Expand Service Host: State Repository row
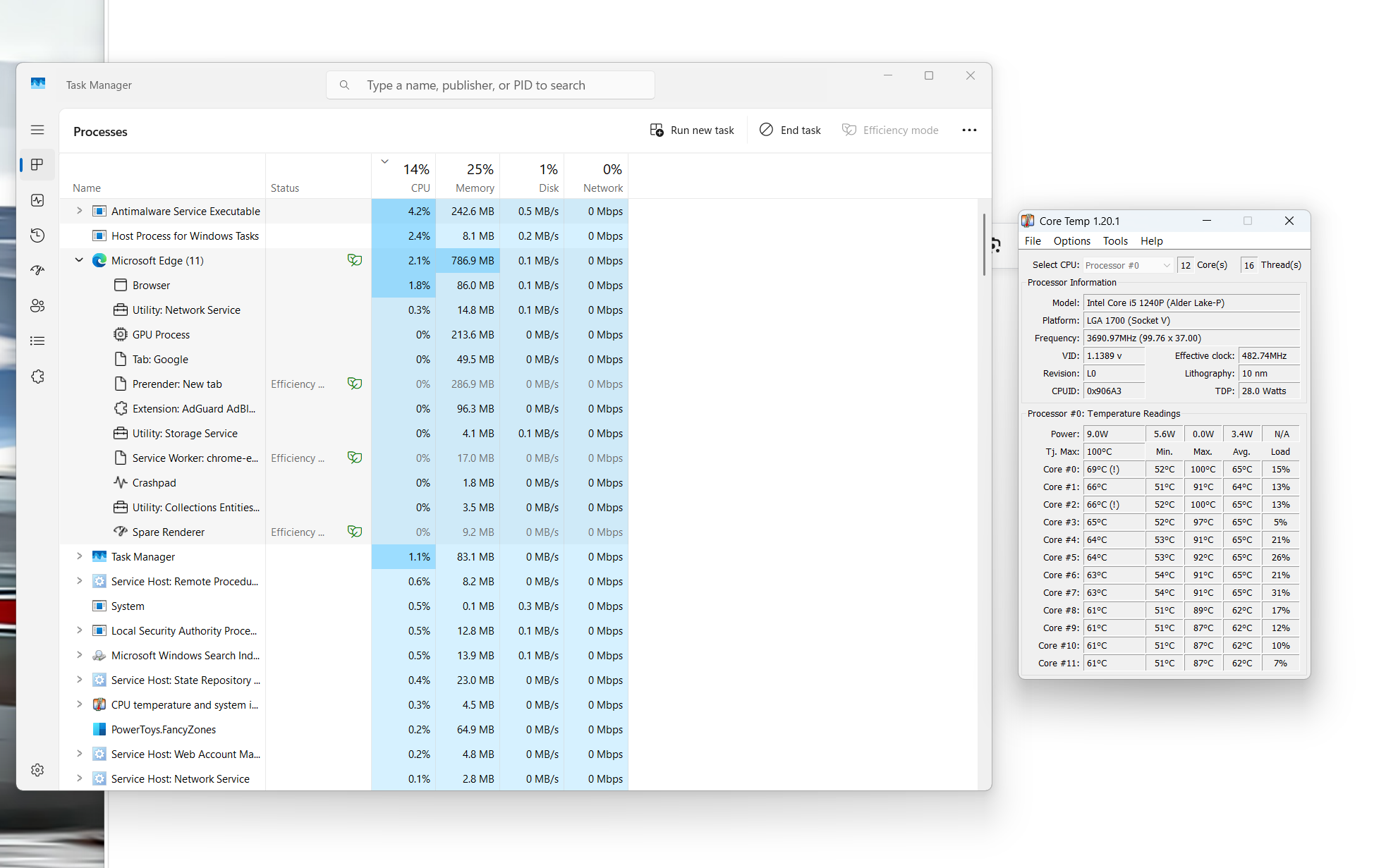The height and width of the screenshot is (868, 1398). pyautogui.click(x=79, y=680)
